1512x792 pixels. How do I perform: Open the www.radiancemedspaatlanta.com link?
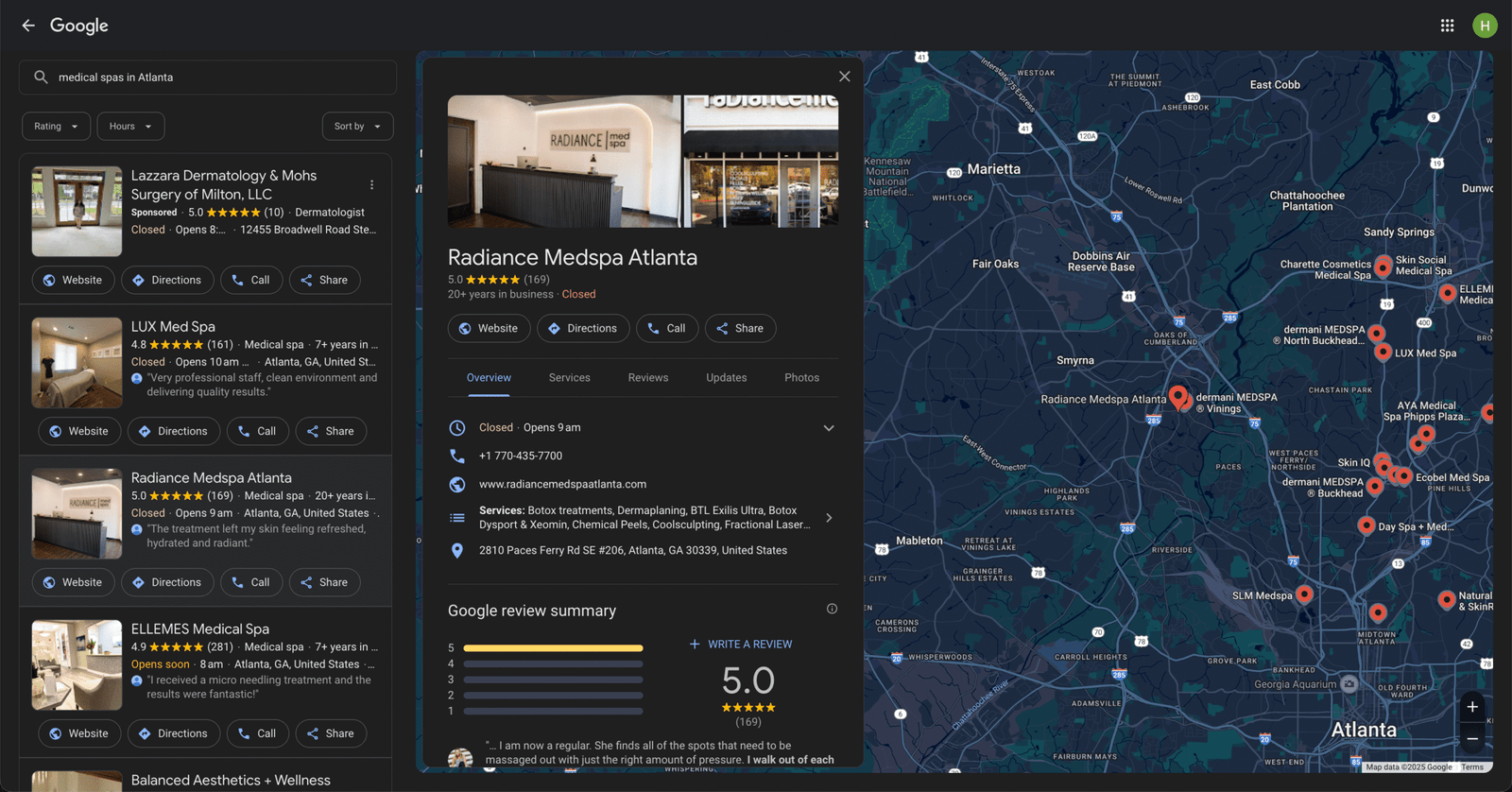(x=562, y=484)
